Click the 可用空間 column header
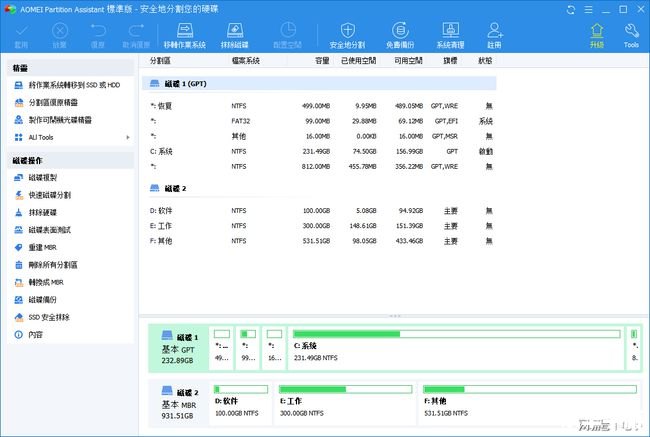 pos(411,59)
